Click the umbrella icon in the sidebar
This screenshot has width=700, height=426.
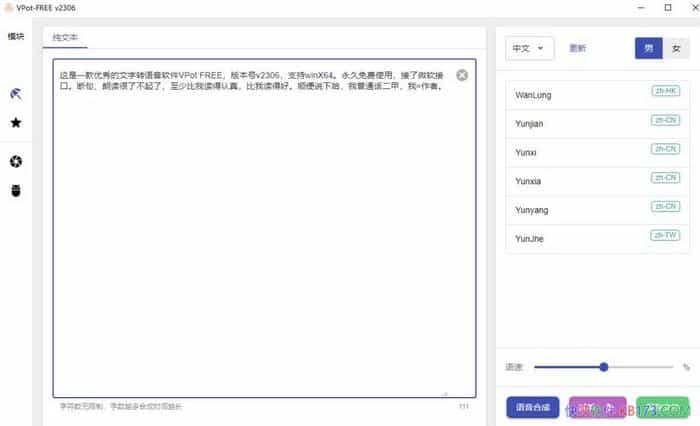coord(16,94)
